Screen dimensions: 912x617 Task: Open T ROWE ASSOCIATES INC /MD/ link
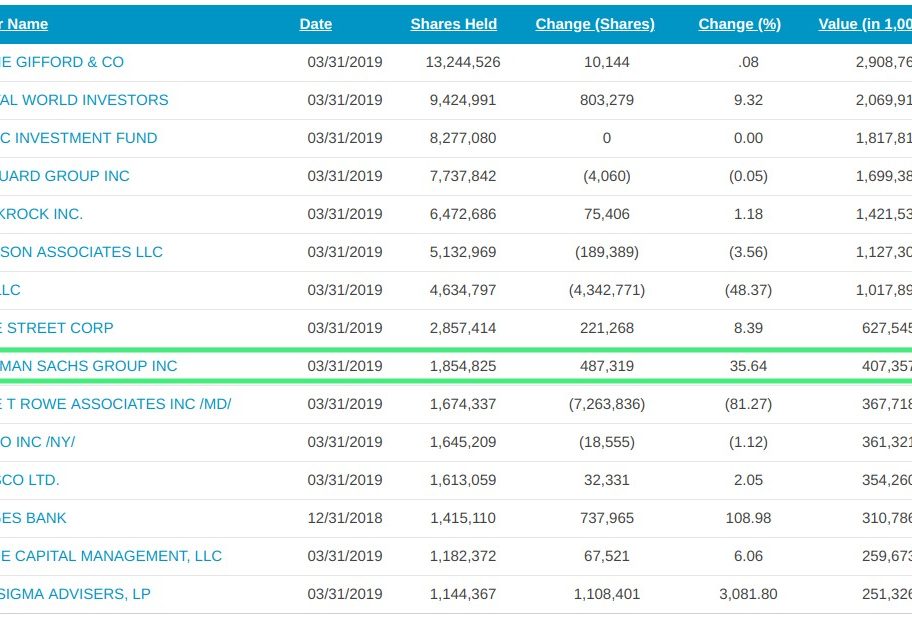coord(116,404)
